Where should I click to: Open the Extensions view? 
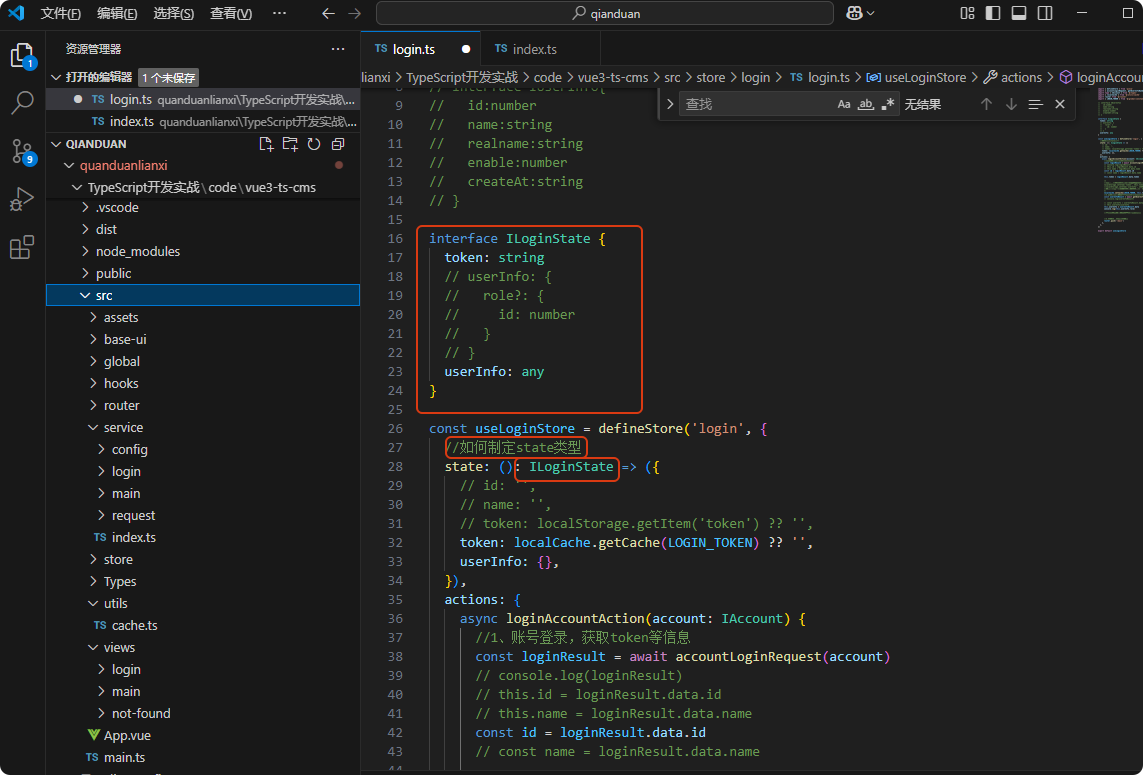tap(22, 248)
